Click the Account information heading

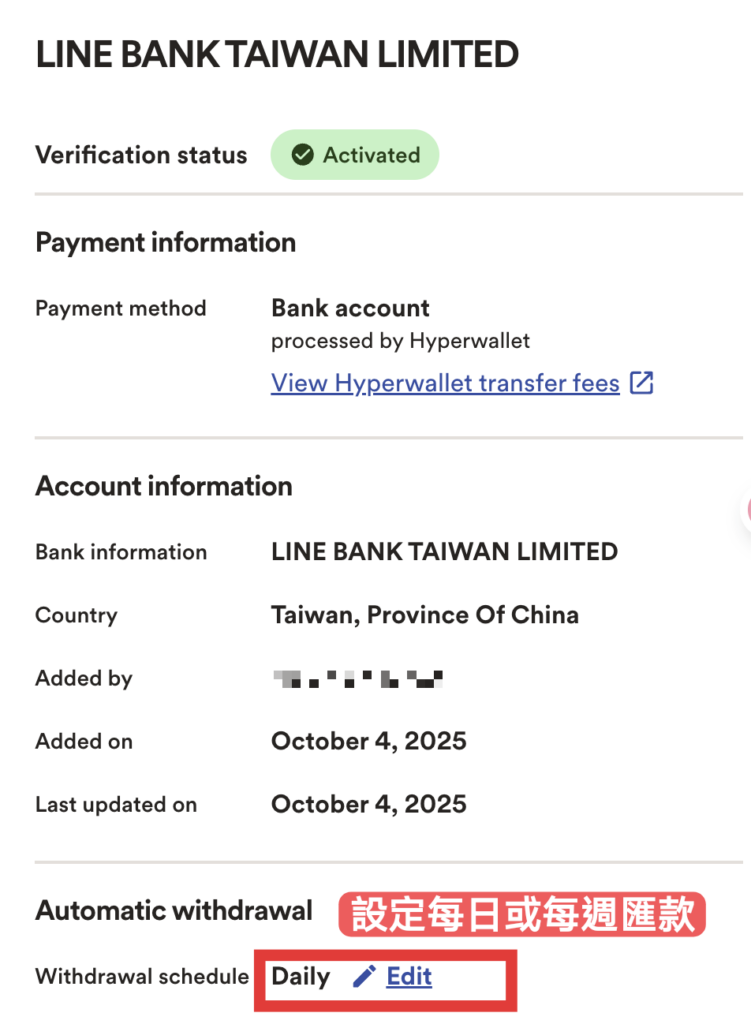pyautogui.click(x=164, y=486)
